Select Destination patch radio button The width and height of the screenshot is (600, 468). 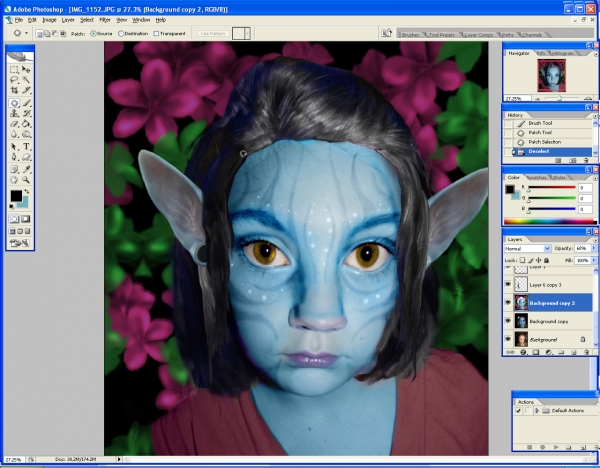121,34
